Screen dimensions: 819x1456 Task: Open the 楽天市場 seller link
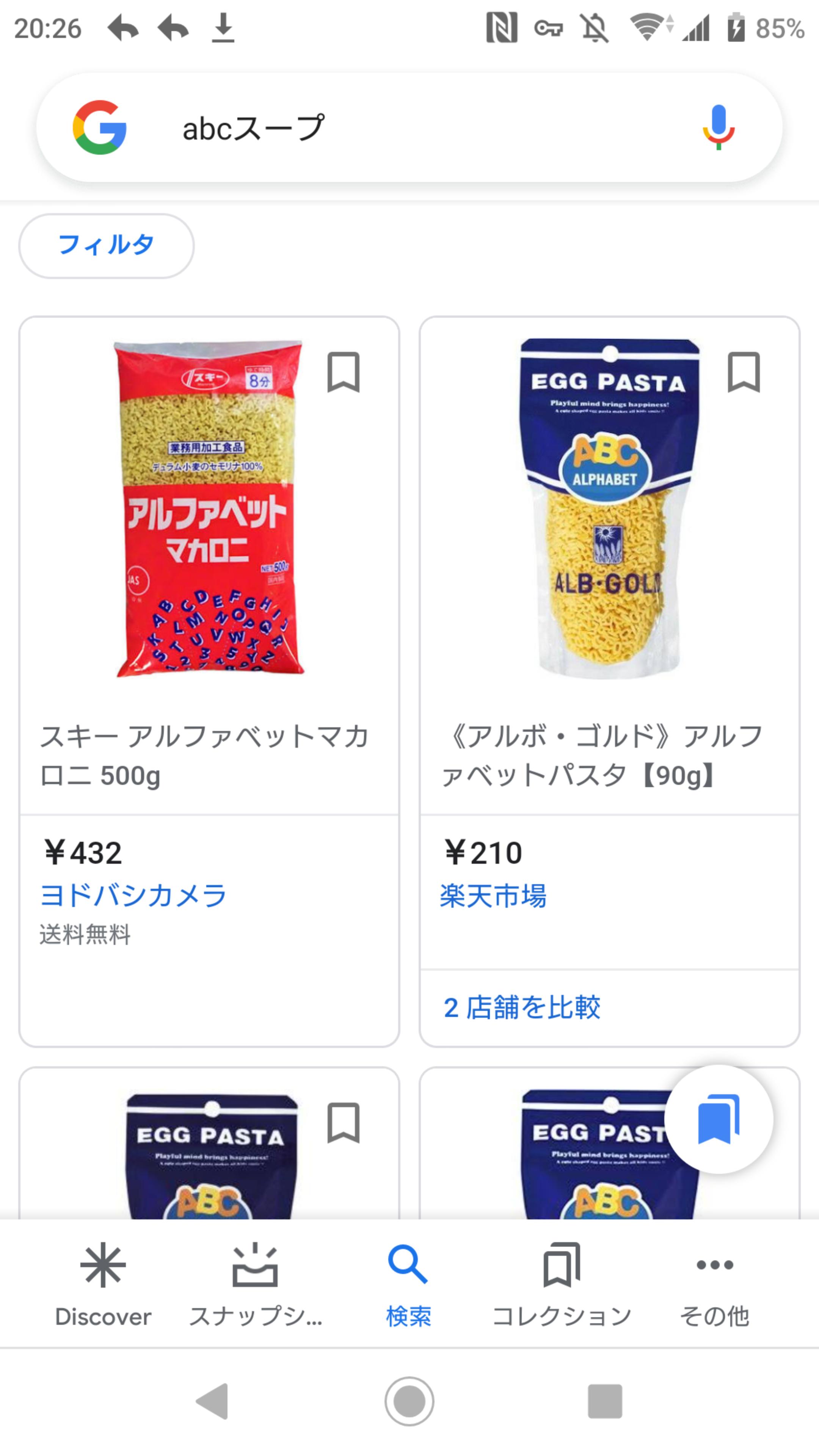493,896
